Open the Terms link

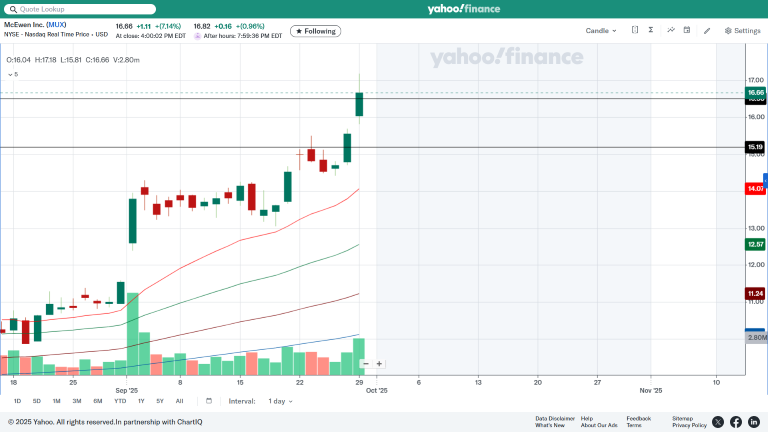coord(634,425)
